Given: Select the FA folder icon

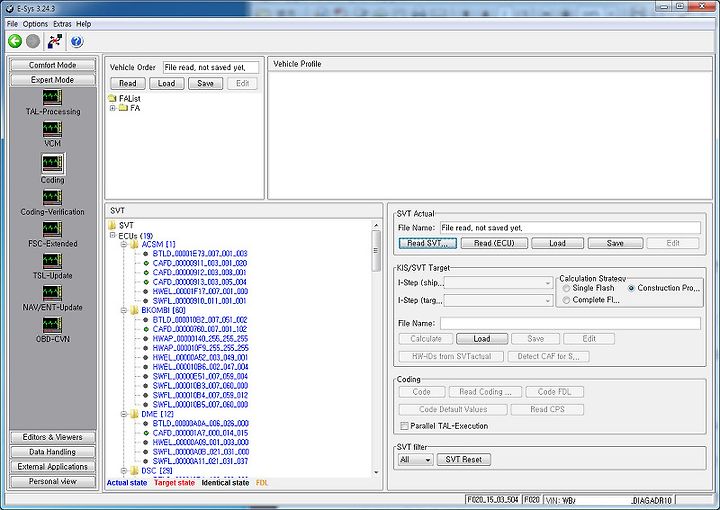Looking at the screenshot, I should (123, 108).
